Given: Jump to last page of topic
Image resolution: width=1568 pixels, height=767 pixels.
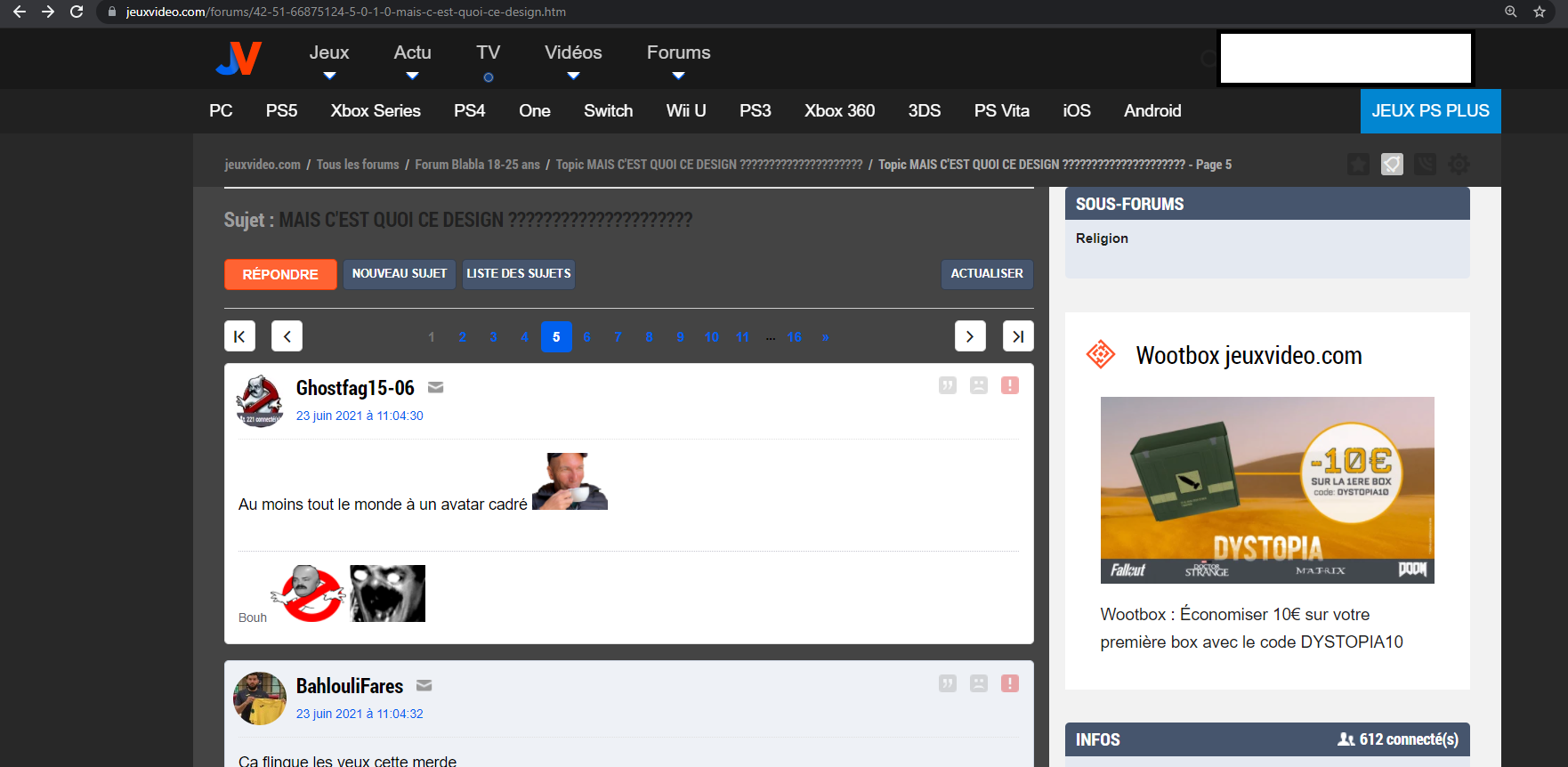Looking at the screenshot, I should click(1018, 336).
